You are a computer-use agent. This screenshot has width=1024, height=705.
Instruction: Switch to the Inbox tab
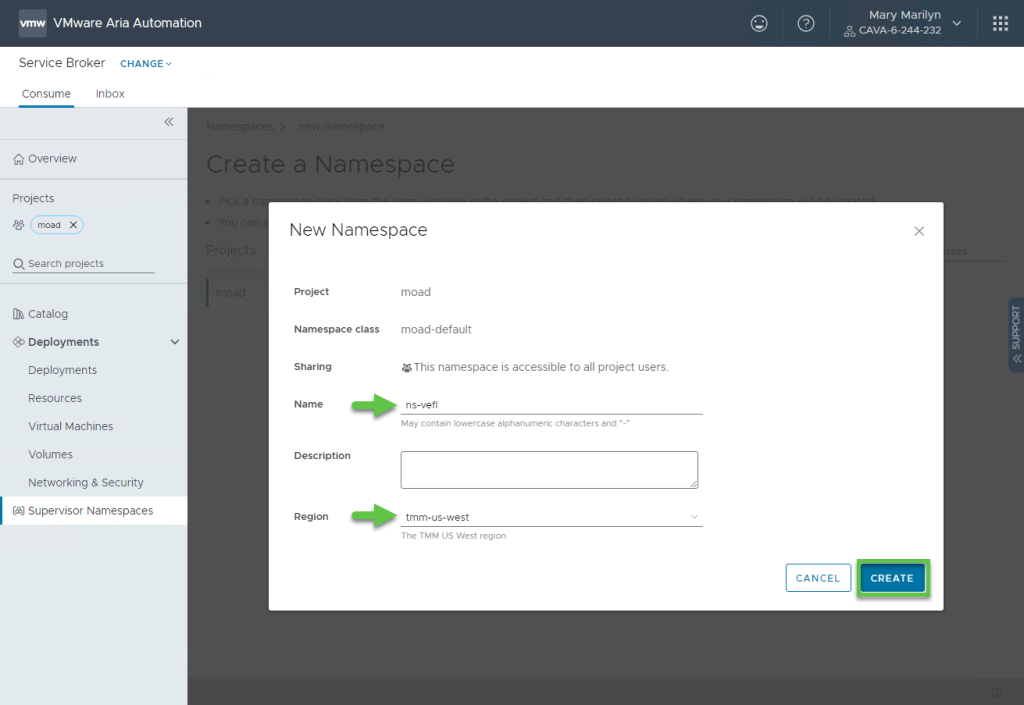pyautogui.click(x=110, y=94)
